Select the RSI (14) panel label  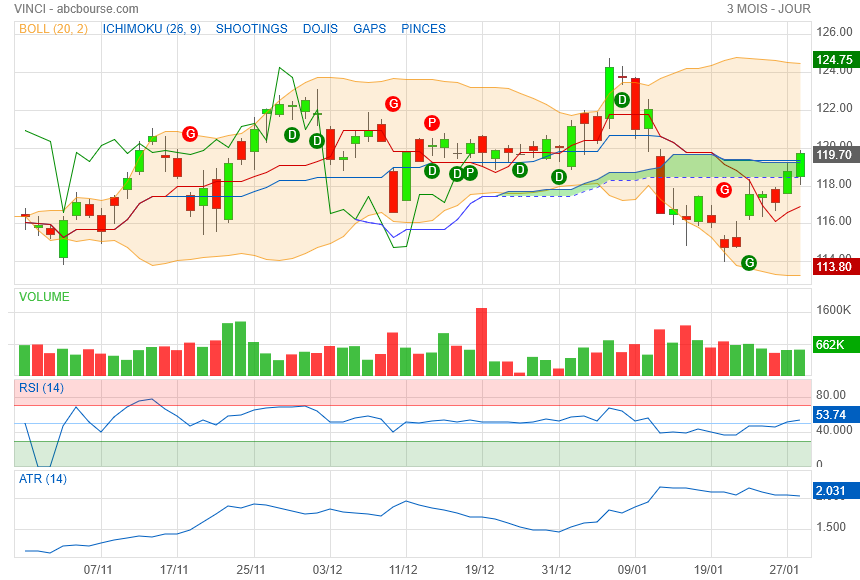pos(41,388)
